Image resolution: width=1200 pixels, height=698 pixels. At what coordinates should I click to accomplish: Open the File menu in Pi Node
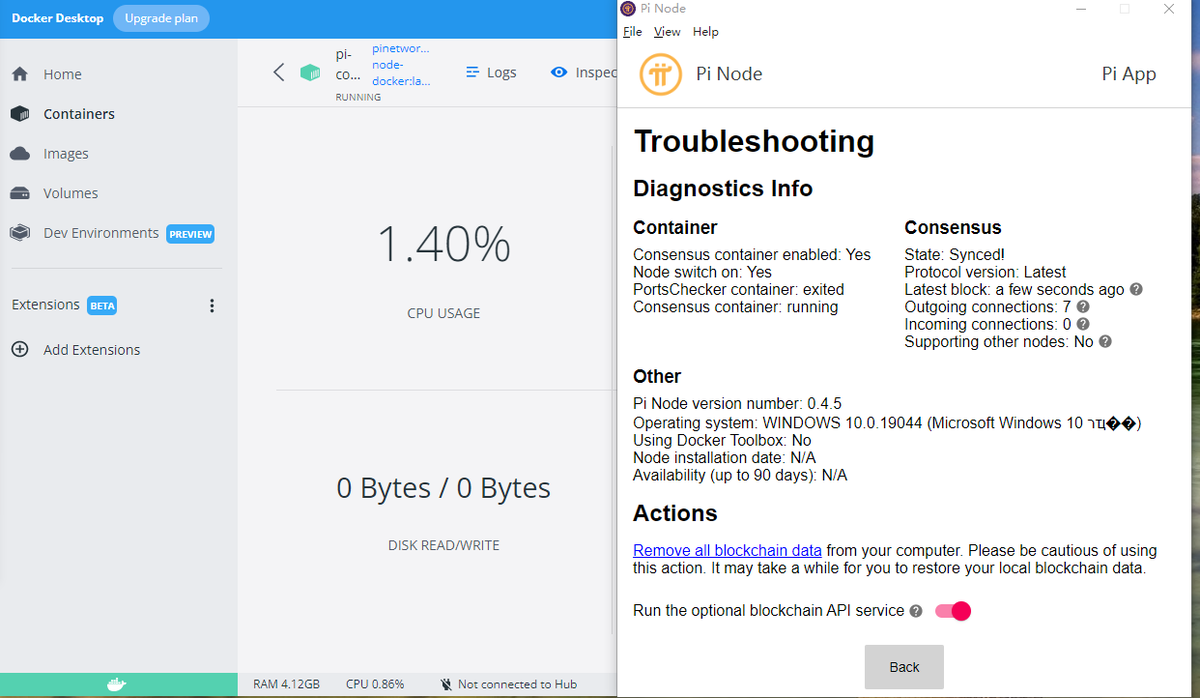632,32
